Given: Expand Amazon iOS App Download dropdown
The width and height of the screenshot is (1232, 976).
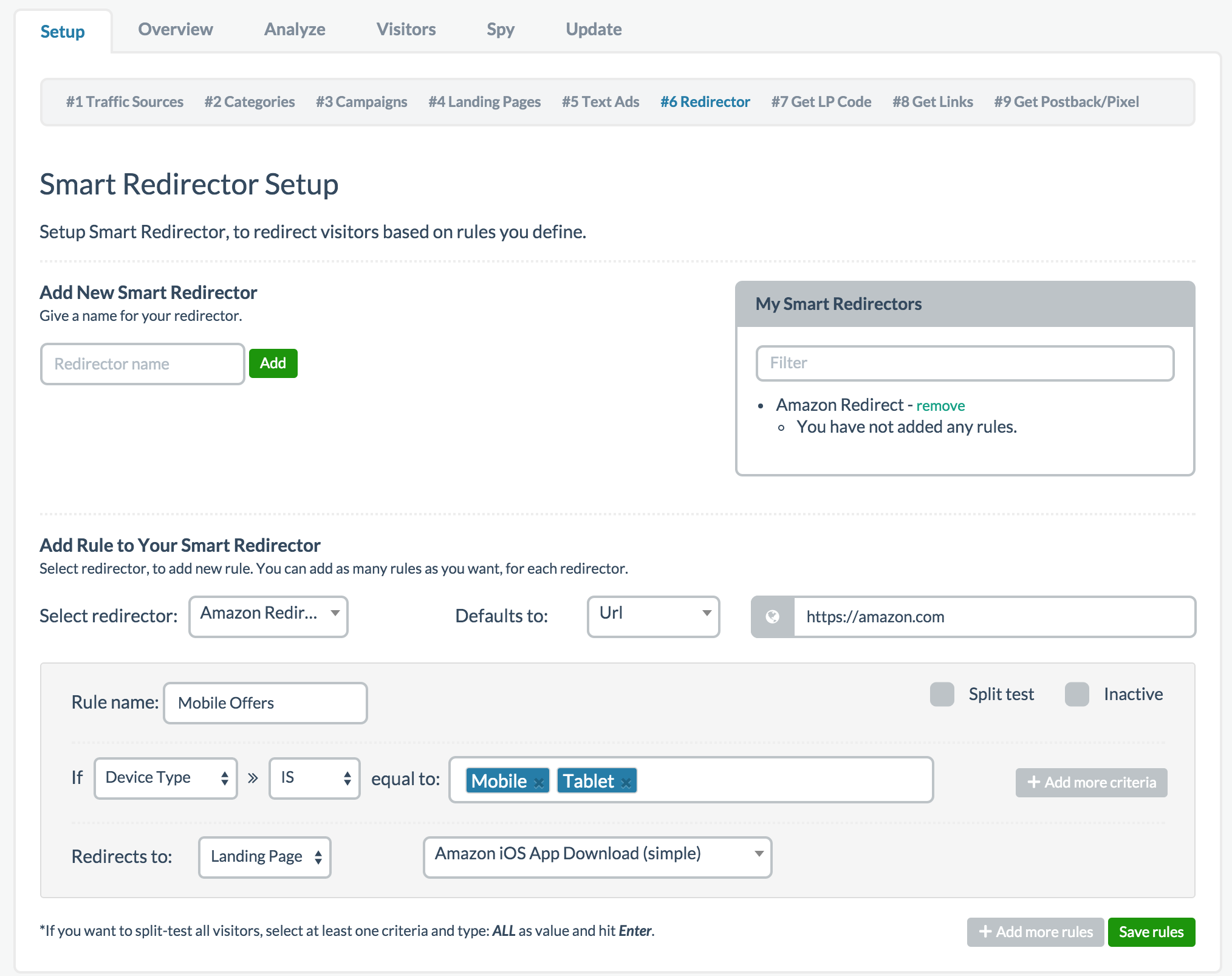Looking at the screenshot, I should click(597, 856).
